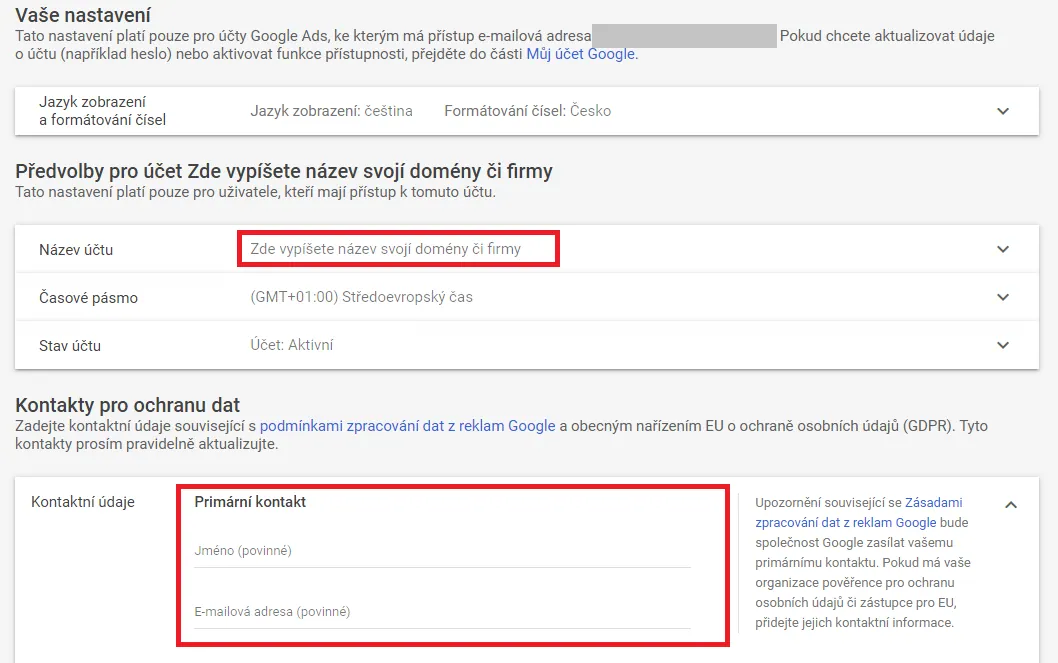Click the Jazyk zobrazení: čeština value
1058x663 pixels.
click(331, 111)
